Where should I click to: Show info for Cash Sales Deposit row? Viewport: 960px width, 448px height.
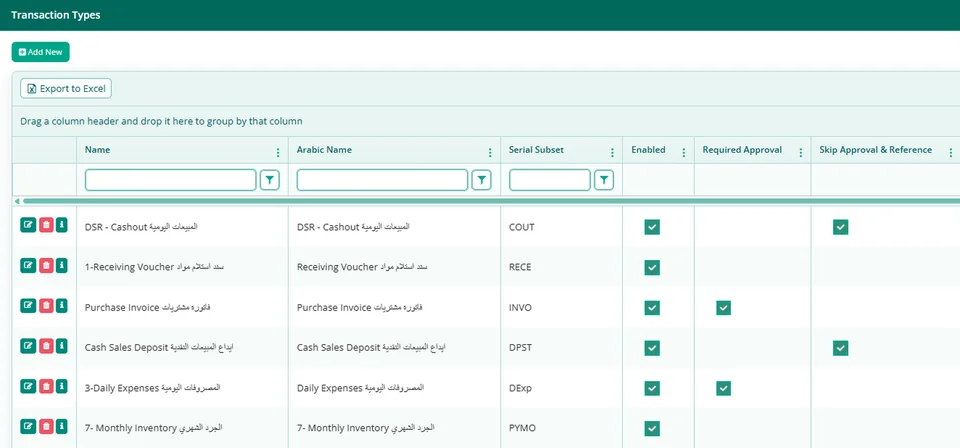coord(61,346)
